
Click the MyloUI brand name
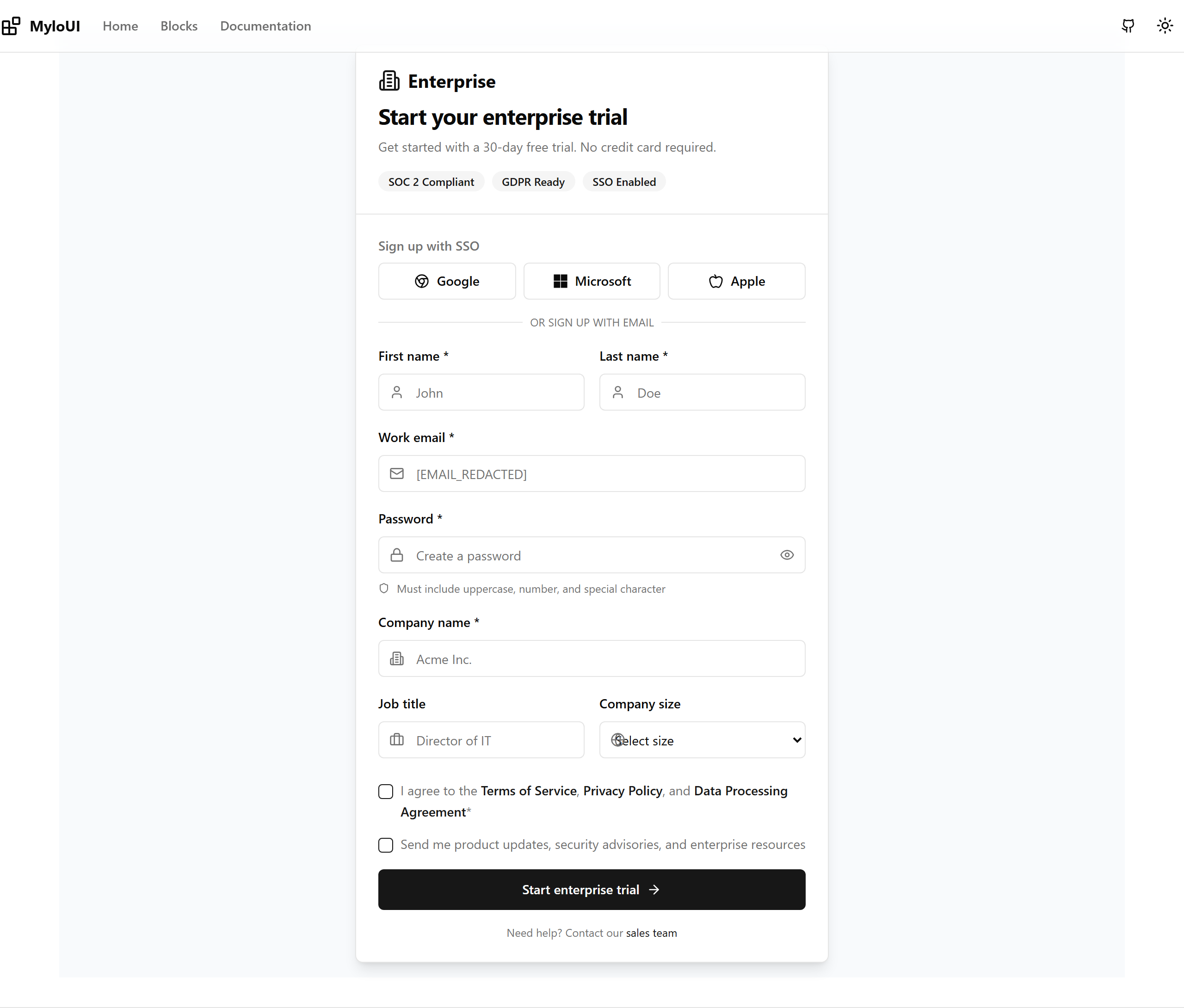pos(55,26)
